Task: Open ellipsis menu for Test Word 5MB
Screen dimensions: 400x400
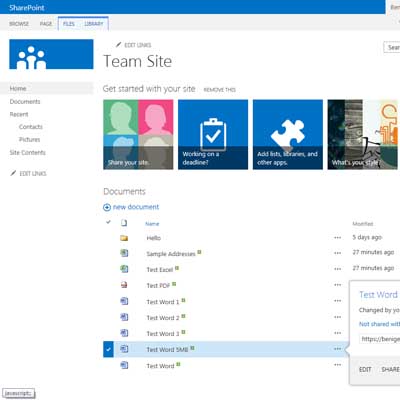Action: 337,349
